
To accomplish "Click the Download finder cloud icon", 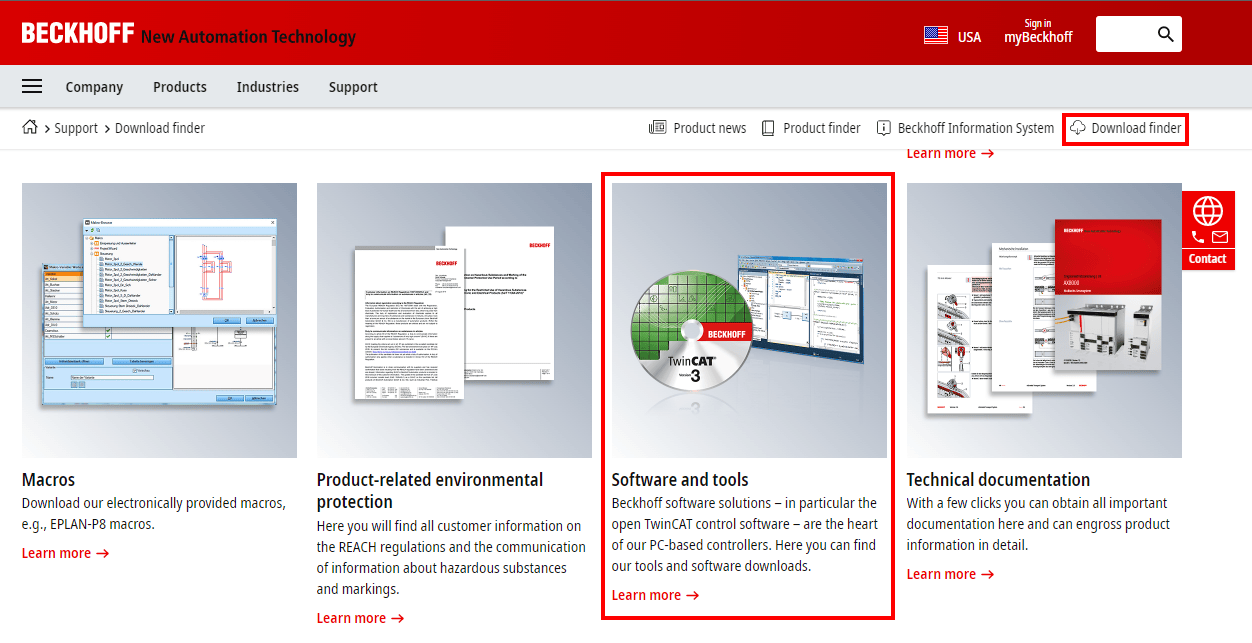I will point(1078,128).
